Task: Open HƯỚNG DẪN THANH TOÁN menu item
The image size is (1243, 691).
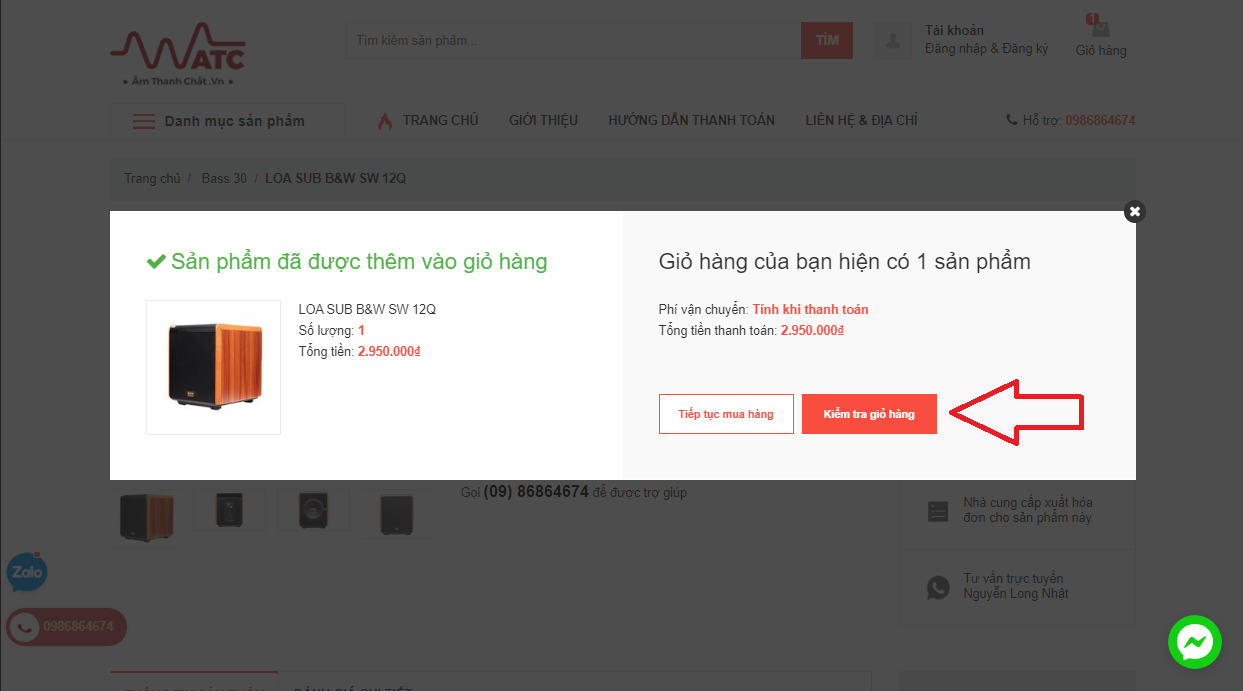Action: point(691,120)
